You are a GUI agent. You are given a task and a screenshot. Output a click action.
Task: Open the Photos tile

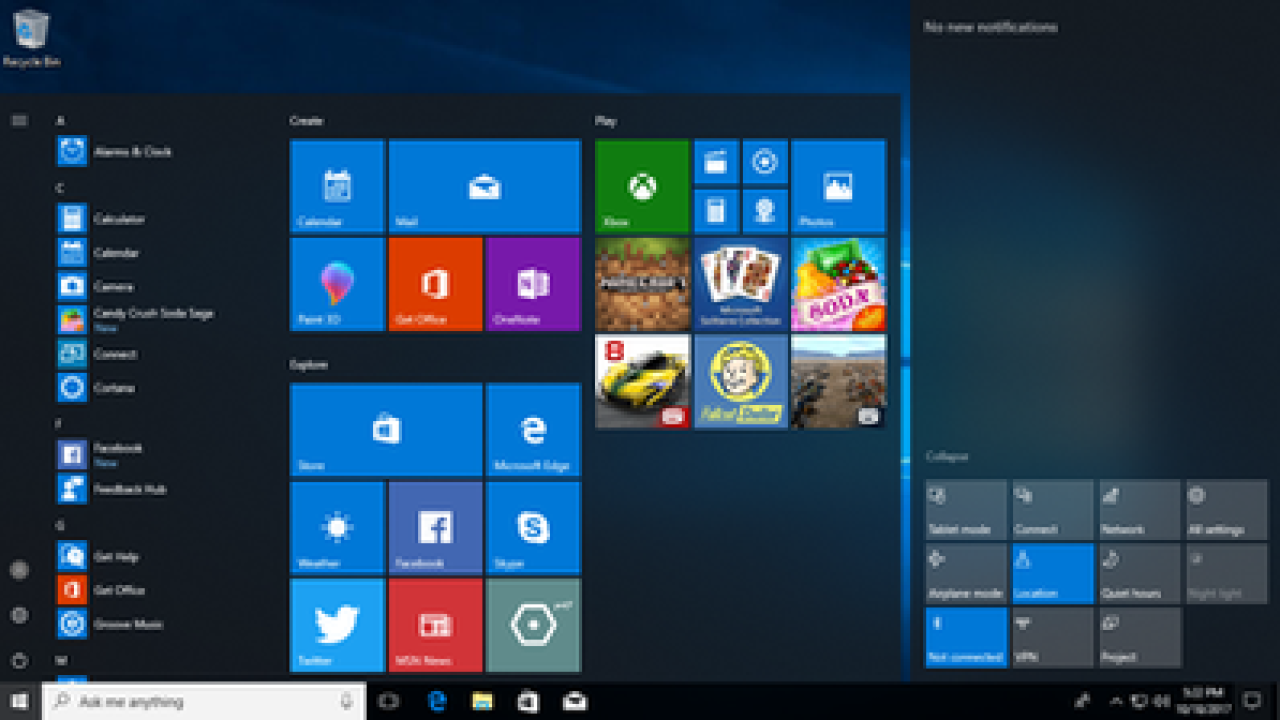pos(838,186)
